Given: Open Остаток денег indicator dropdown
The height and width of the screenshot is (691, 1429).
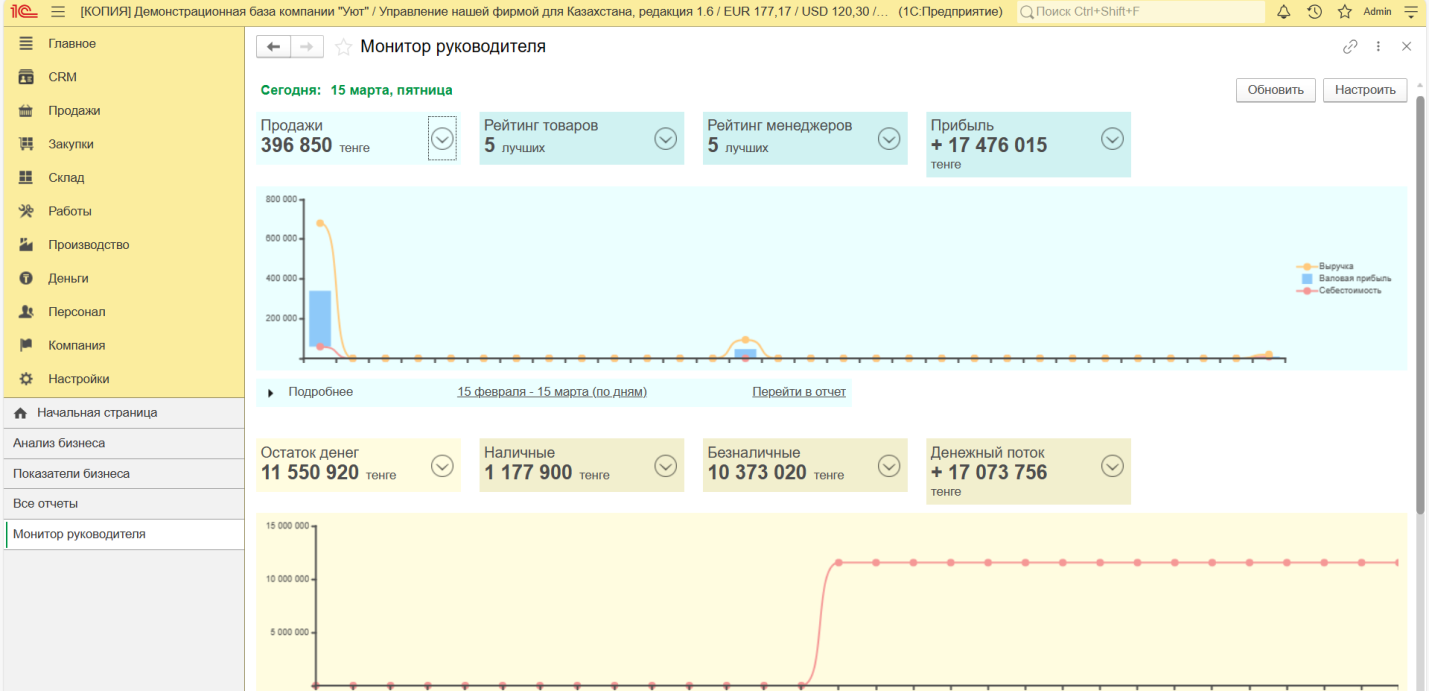Looking at the screenshot, I should (x=442, y=466).
